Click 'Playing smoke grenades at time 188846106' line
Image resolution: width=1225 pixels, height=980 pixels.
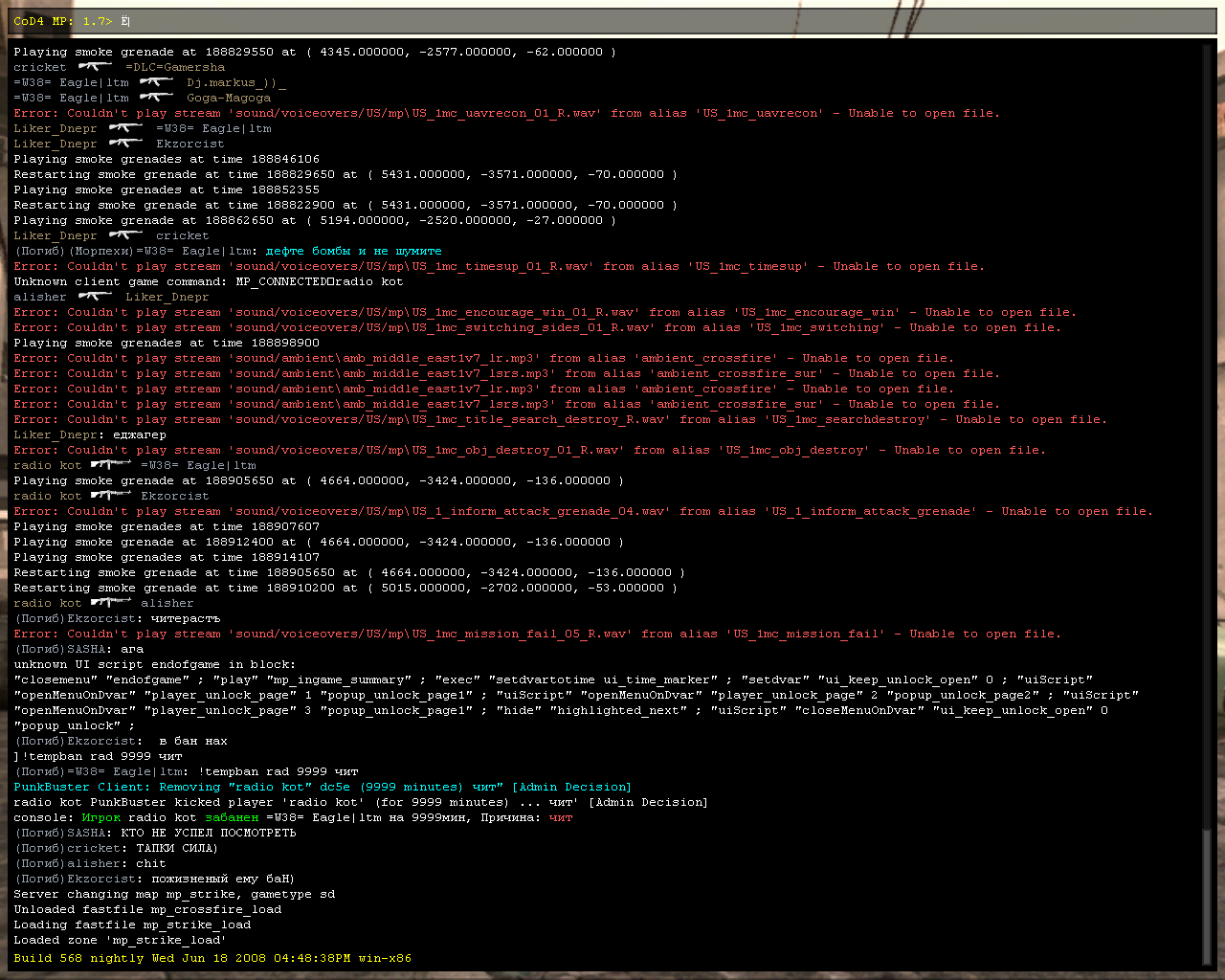(167, 159)
